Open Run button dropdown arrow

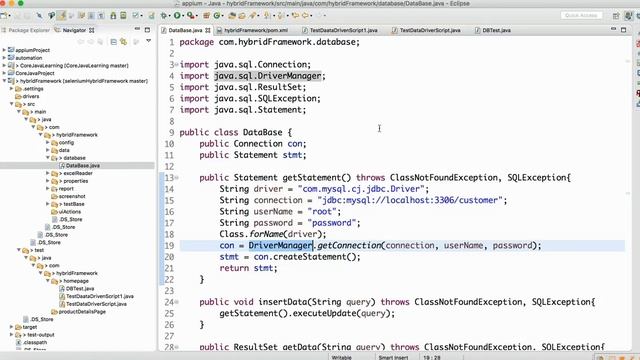(x=183, y=16)
